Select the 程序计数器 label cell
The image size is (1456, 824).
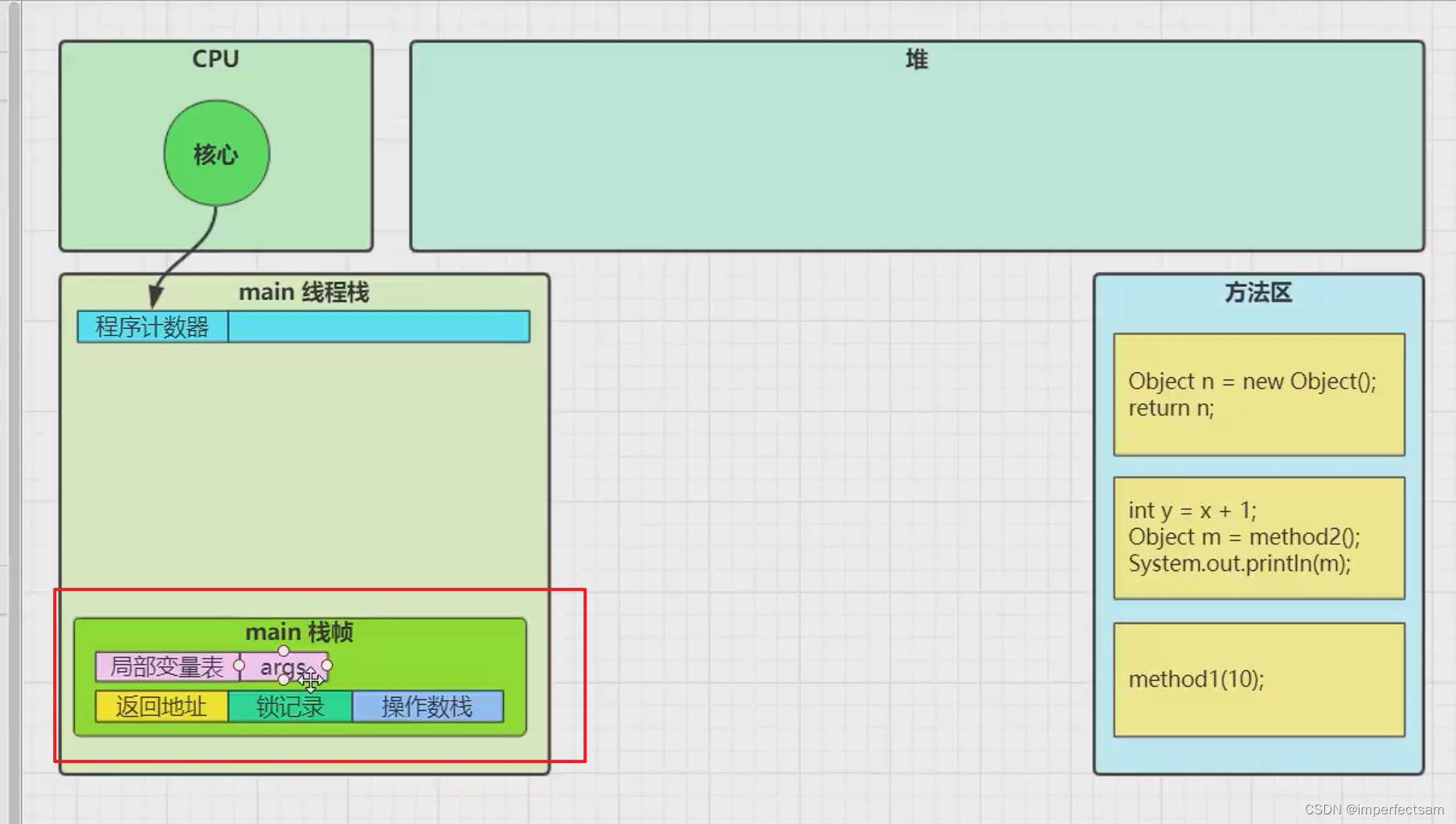coord(153,326)
